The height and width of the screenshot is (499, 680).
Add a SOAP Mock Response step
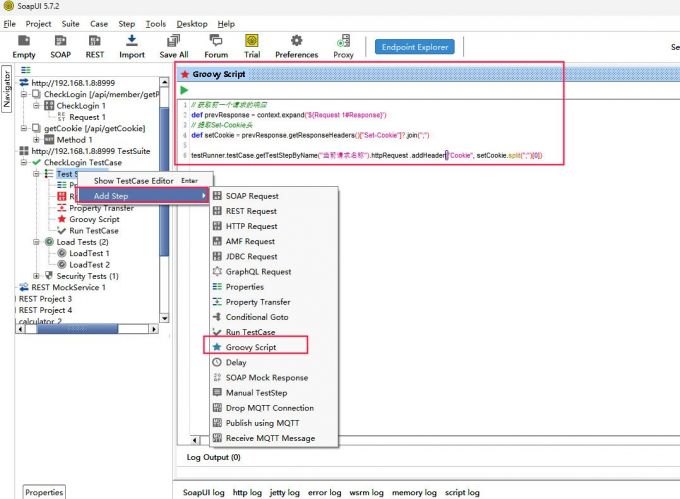273,378
